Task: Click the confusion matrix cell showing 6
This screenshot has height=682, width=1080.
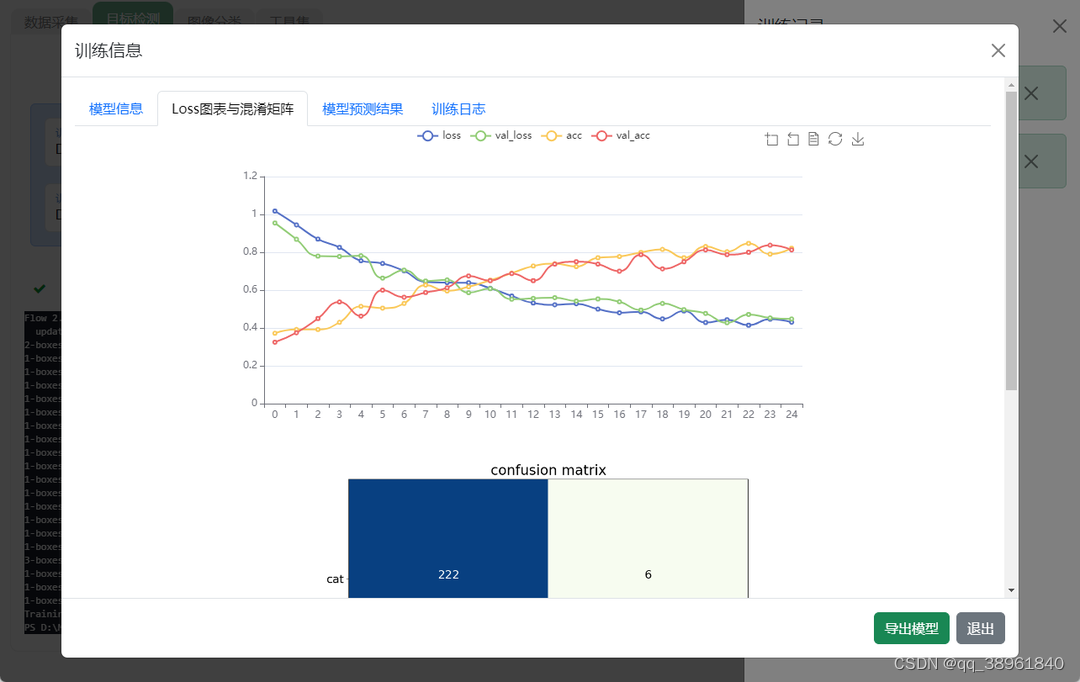Action: 648,539
